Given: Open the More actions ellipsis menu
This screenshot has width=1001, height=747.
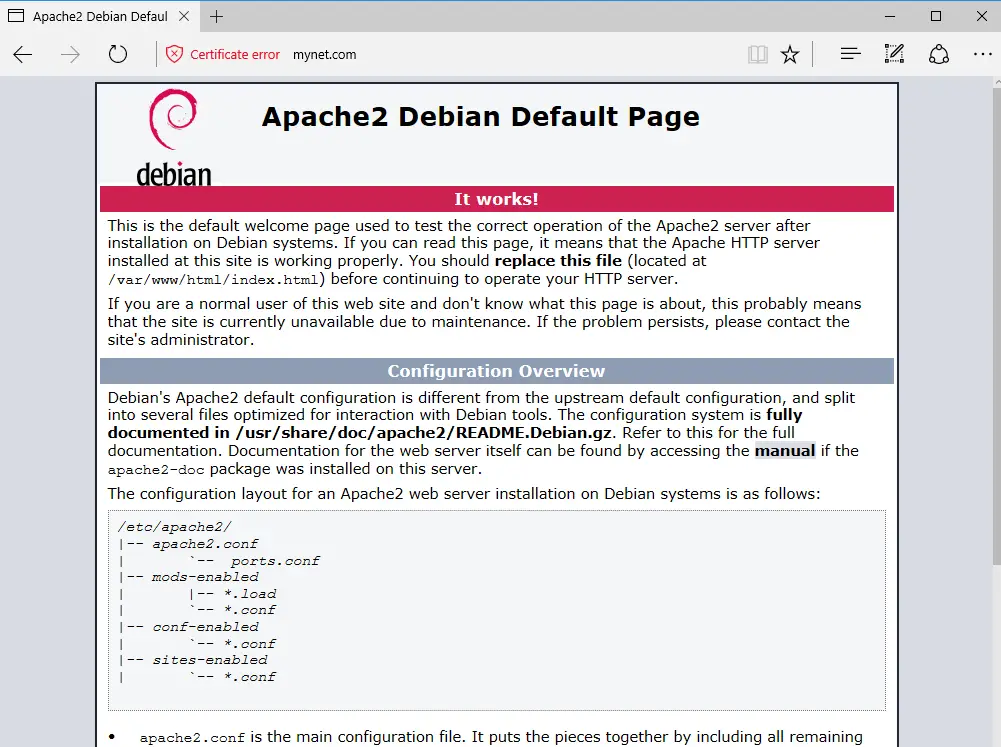Looking at the screenshot, I should 982,54.
